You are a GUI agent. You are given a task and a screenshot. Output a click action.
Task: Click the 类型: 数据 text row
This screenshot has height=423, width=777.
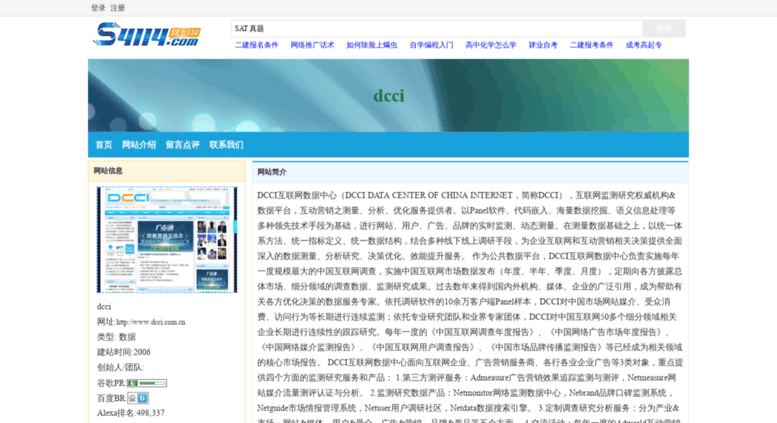point(116,337)
